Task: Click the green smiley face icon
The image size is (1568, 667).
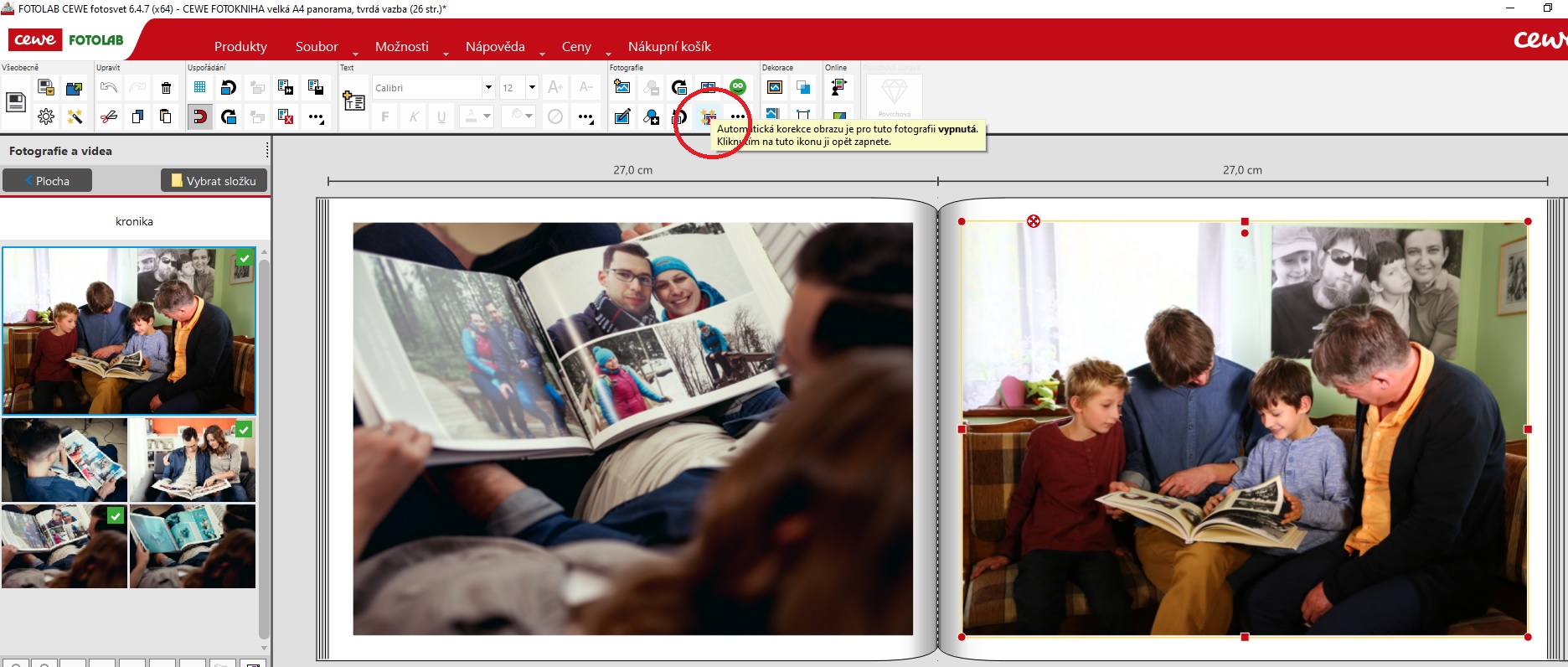Action: 737,87
